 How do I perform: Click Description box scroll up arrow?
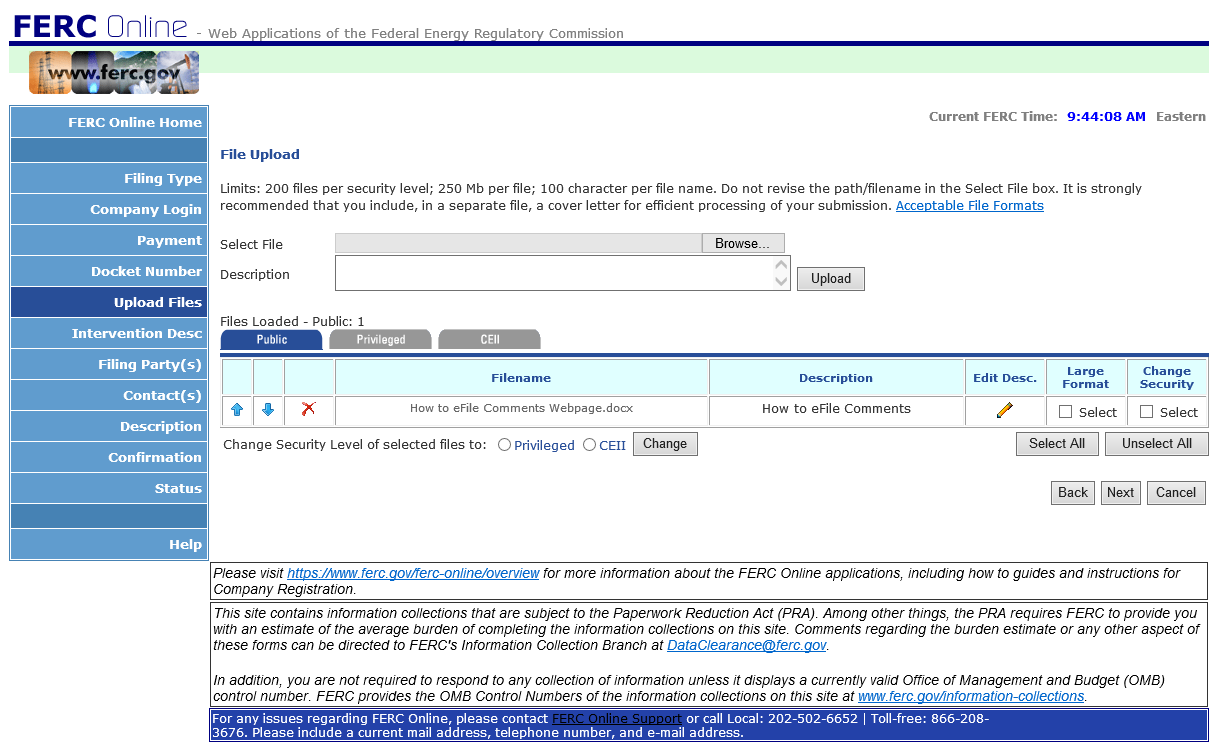pyautogui.click(x=782, y=265)
